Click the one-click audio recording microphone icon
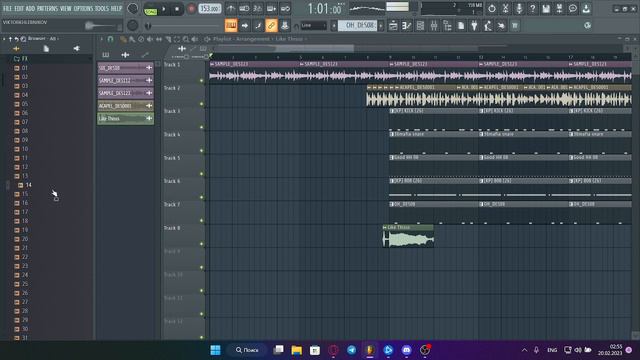640x360 pixels. click(519, 9)
